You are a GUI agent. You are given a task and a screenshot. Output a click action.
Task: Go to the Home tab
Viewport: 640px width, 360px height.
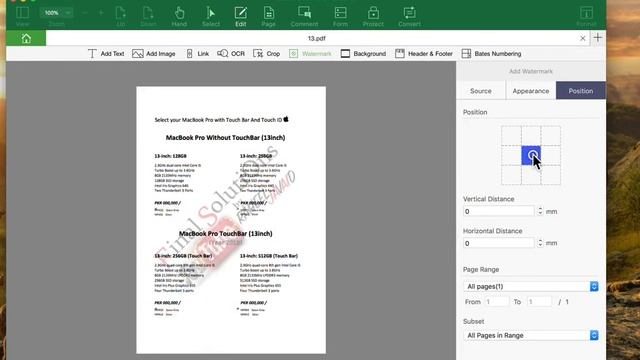point(26,38)
